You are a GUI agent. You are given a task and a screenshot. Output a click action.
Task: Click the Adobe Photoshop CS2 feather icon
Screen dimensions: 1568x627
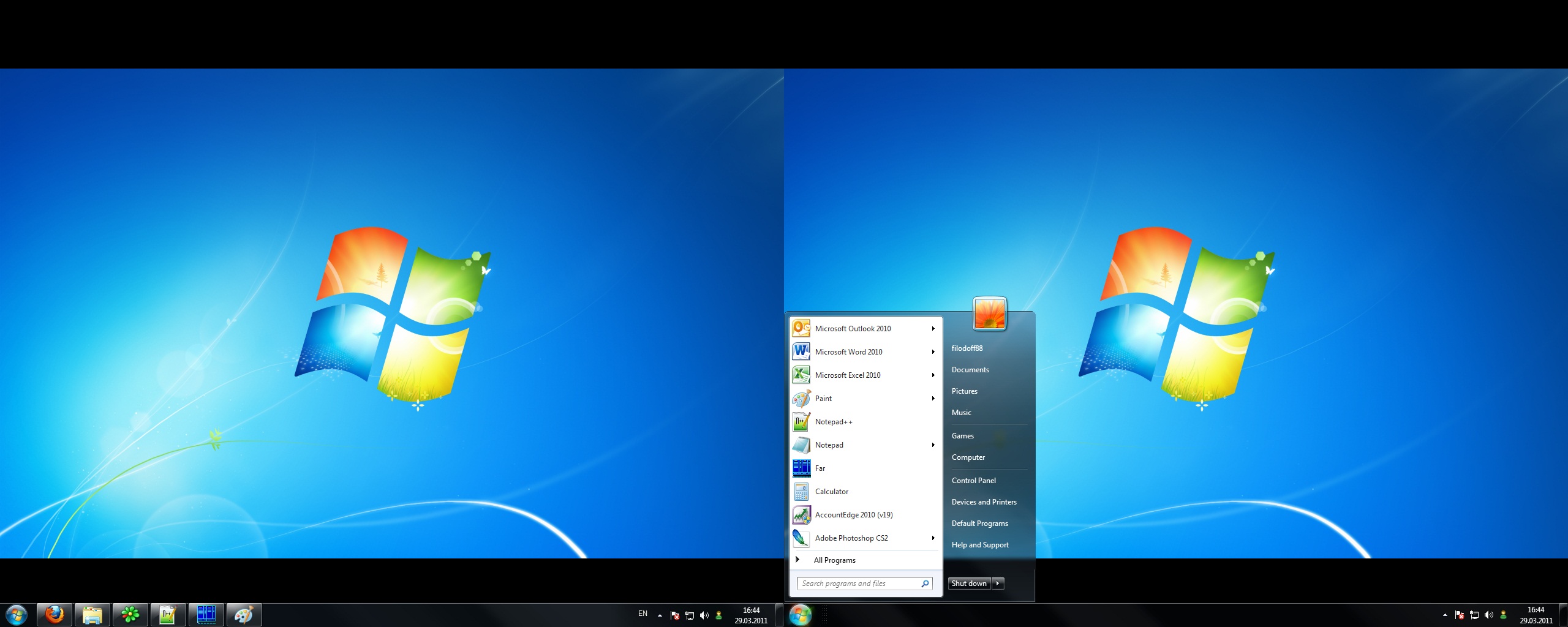pos(801,538)
